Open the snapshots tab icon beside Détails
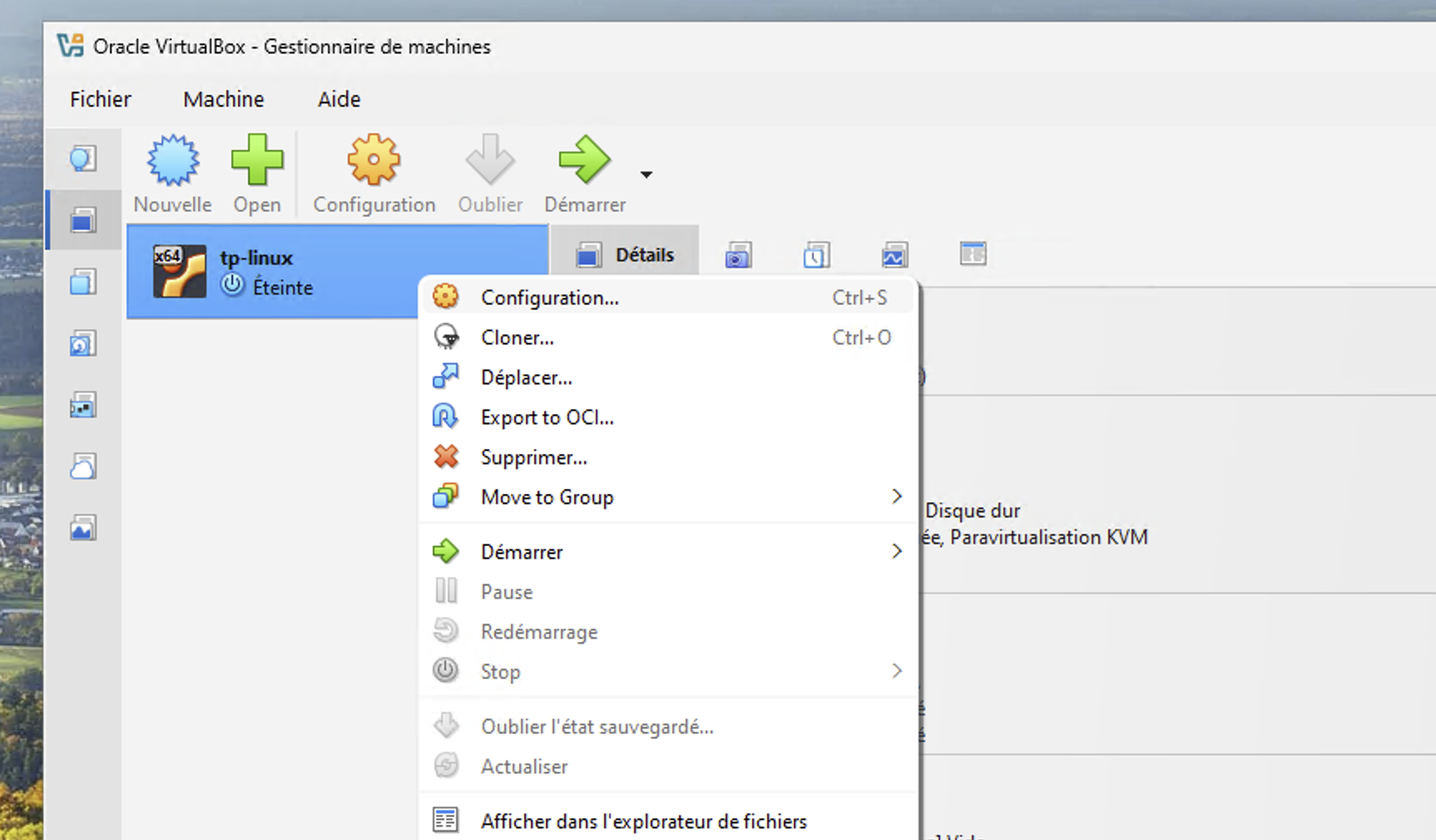Image resolution: width=1436 pixels, height=840 pixels. (738, 255)
